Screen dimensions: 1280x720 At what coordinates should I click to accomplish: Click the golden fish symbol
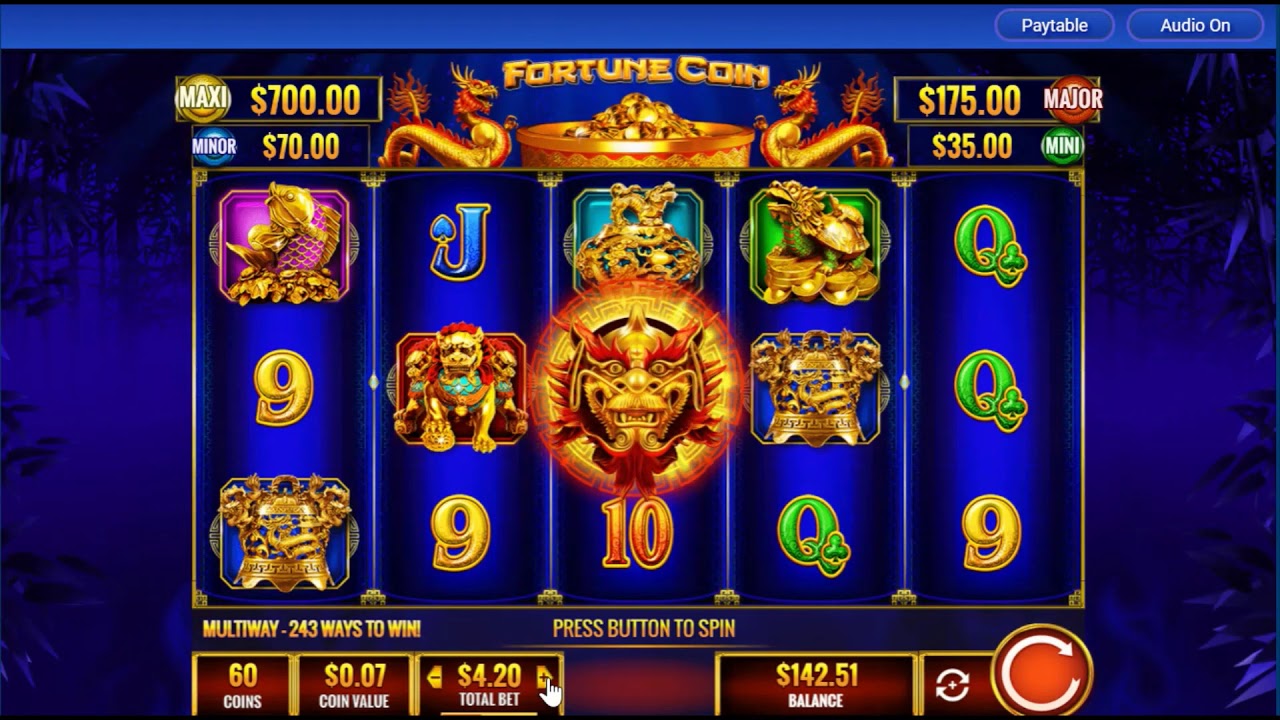pyautogui.click(x=284, y=243)
